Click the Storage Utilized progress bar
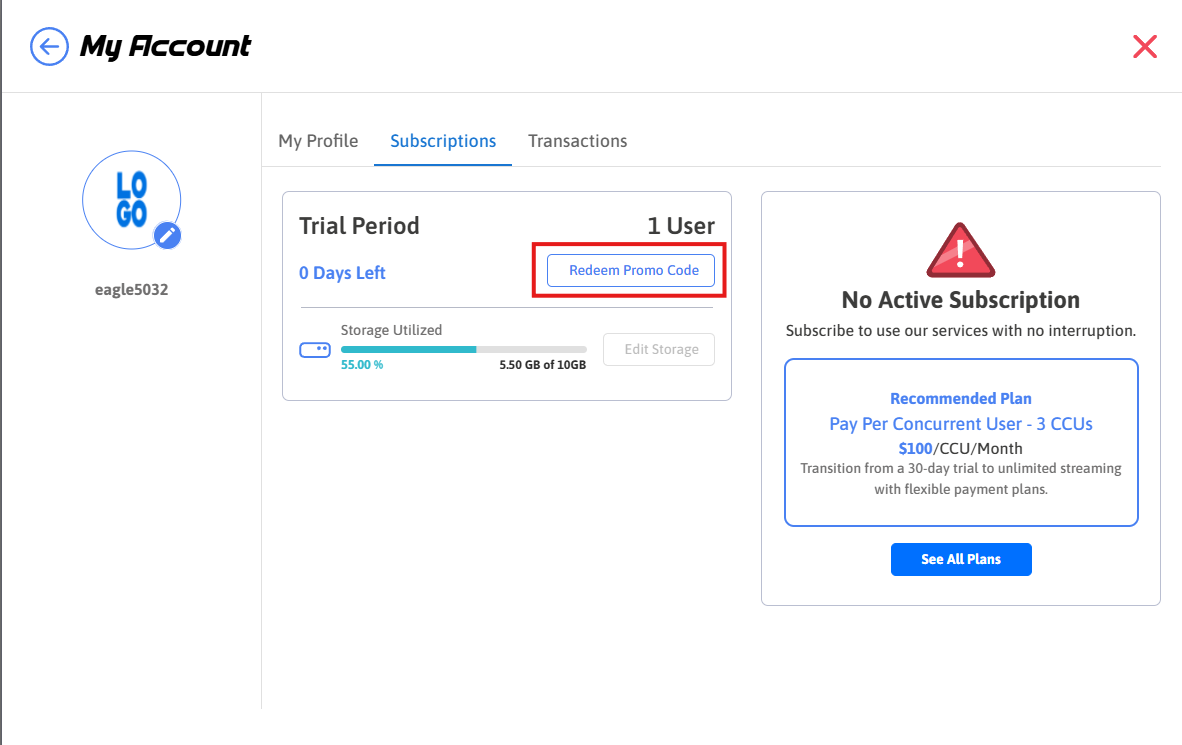 tap(463, 349)
